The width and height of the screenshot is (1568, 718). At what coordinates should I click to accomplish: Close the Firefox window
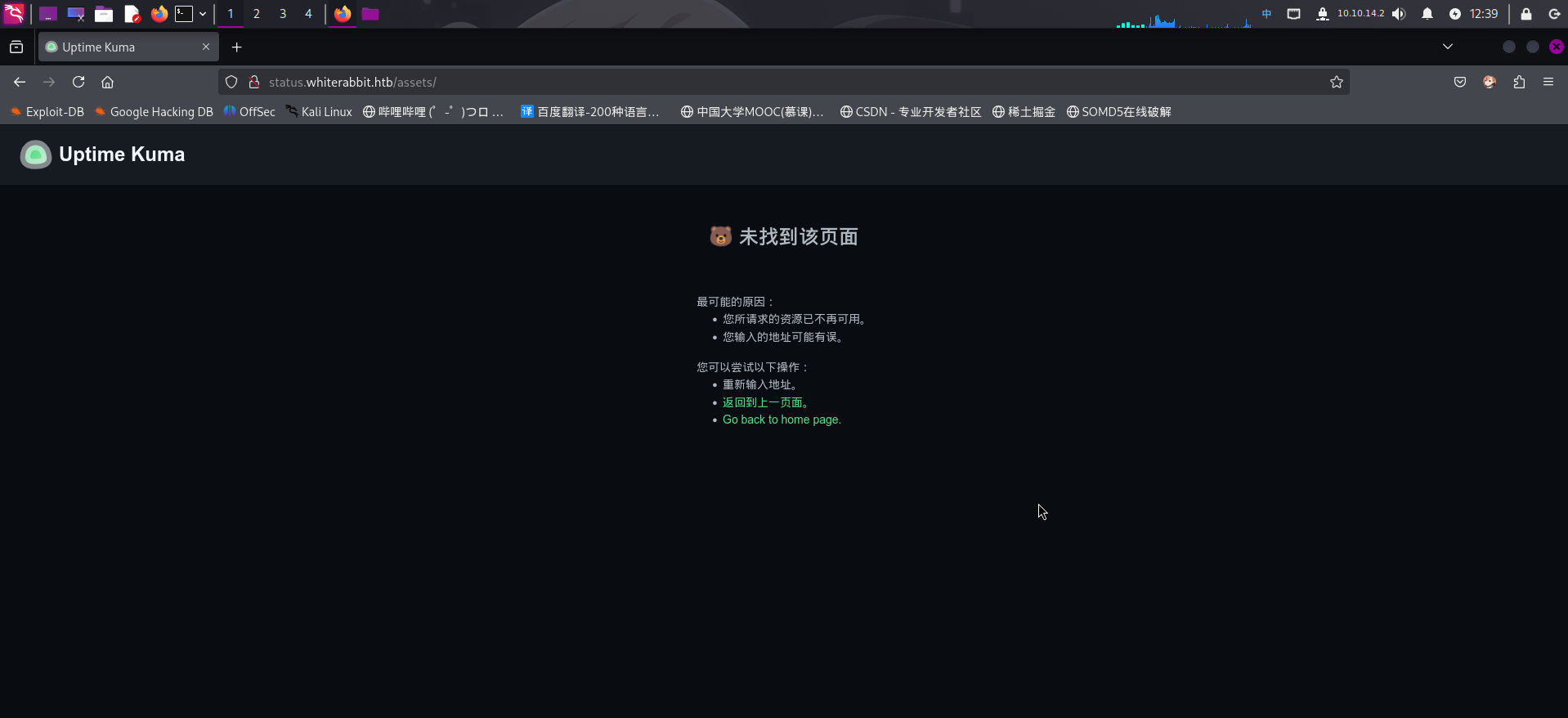[1557, 47]
